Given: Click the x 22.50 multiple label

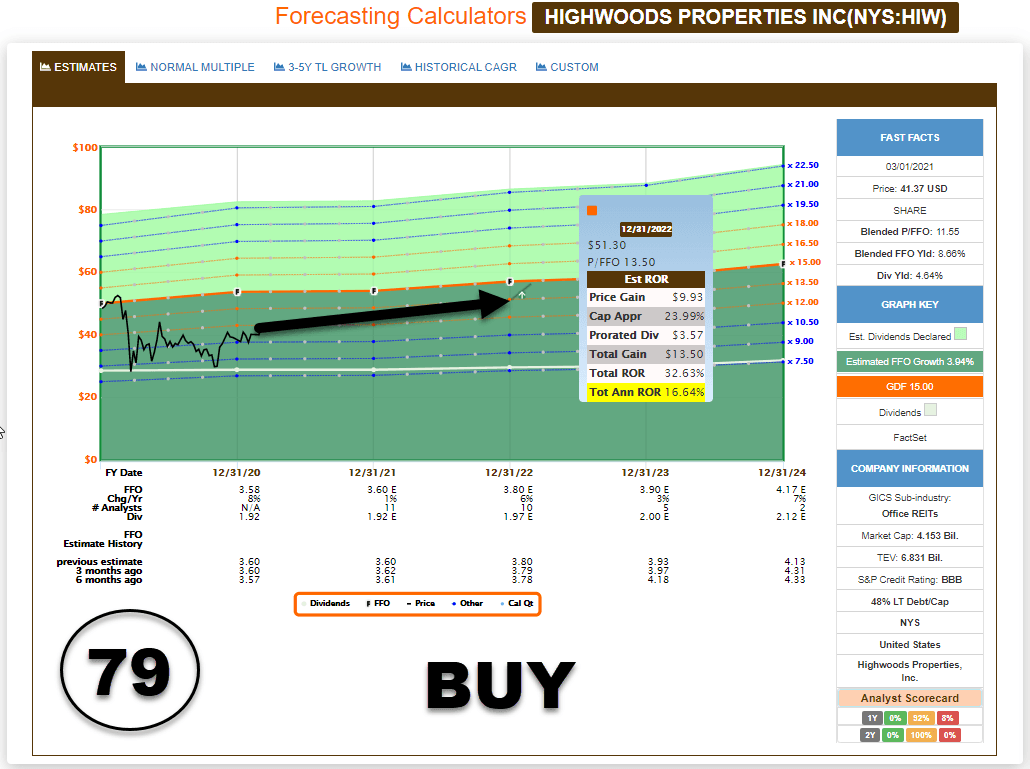Looking at the screenshot, I should tap(803, 165).
